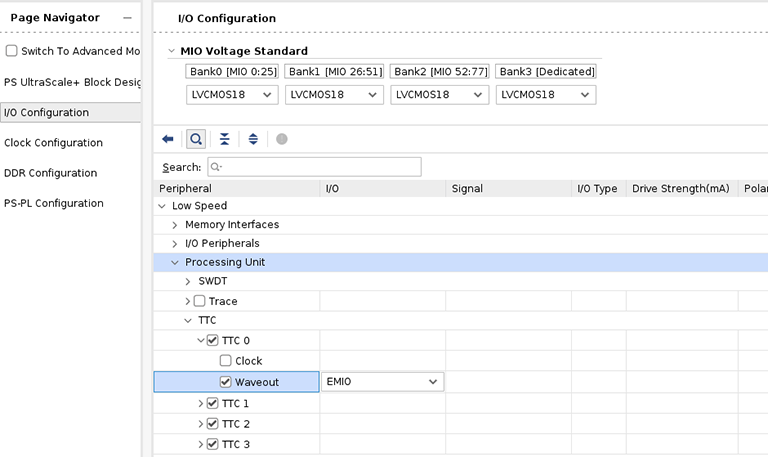Screen dimensions: 768x457
Task: Click the Search input field
Action: [x=314, y=167]
